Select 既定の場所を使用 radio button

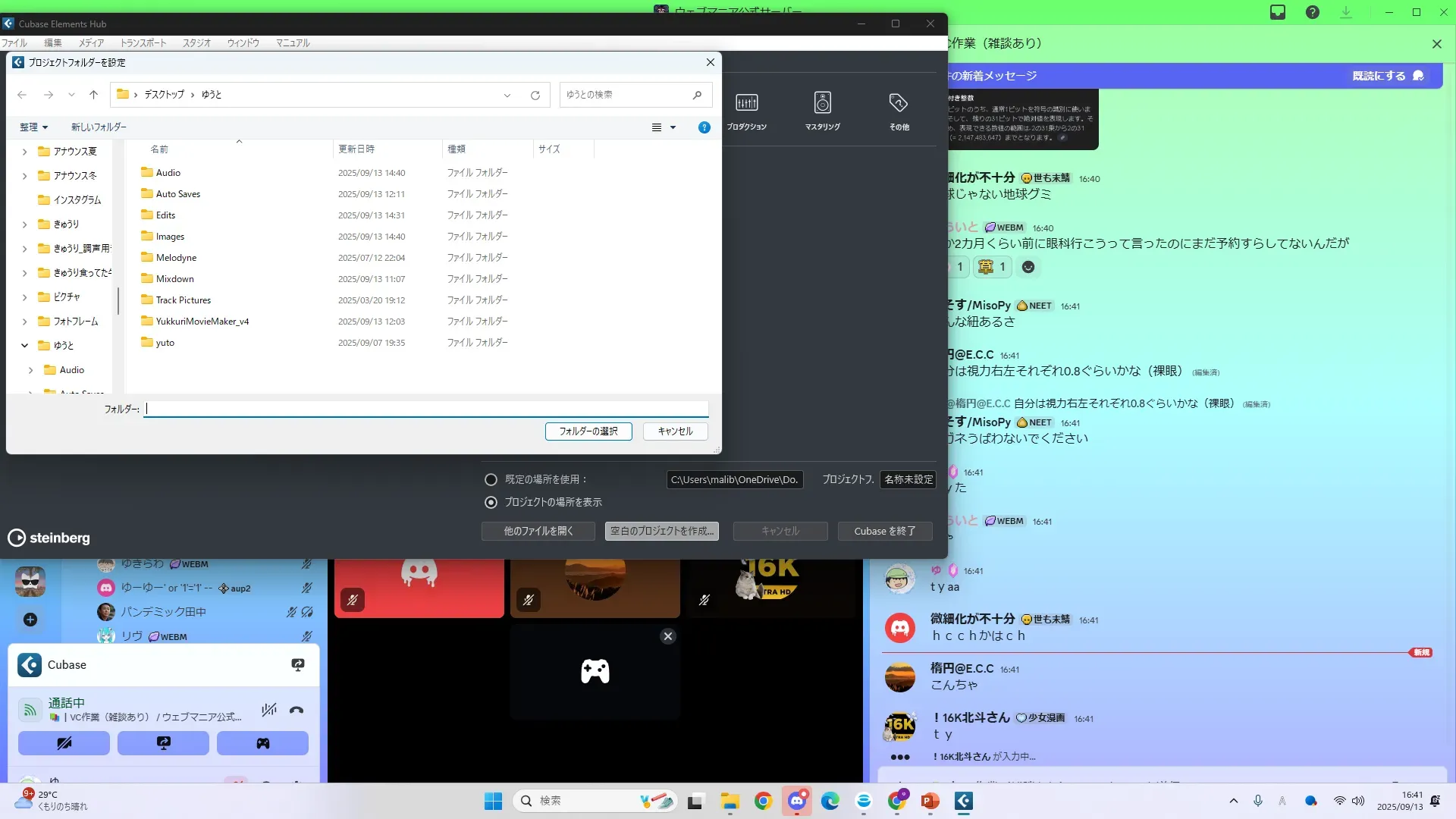click(491, 480)
